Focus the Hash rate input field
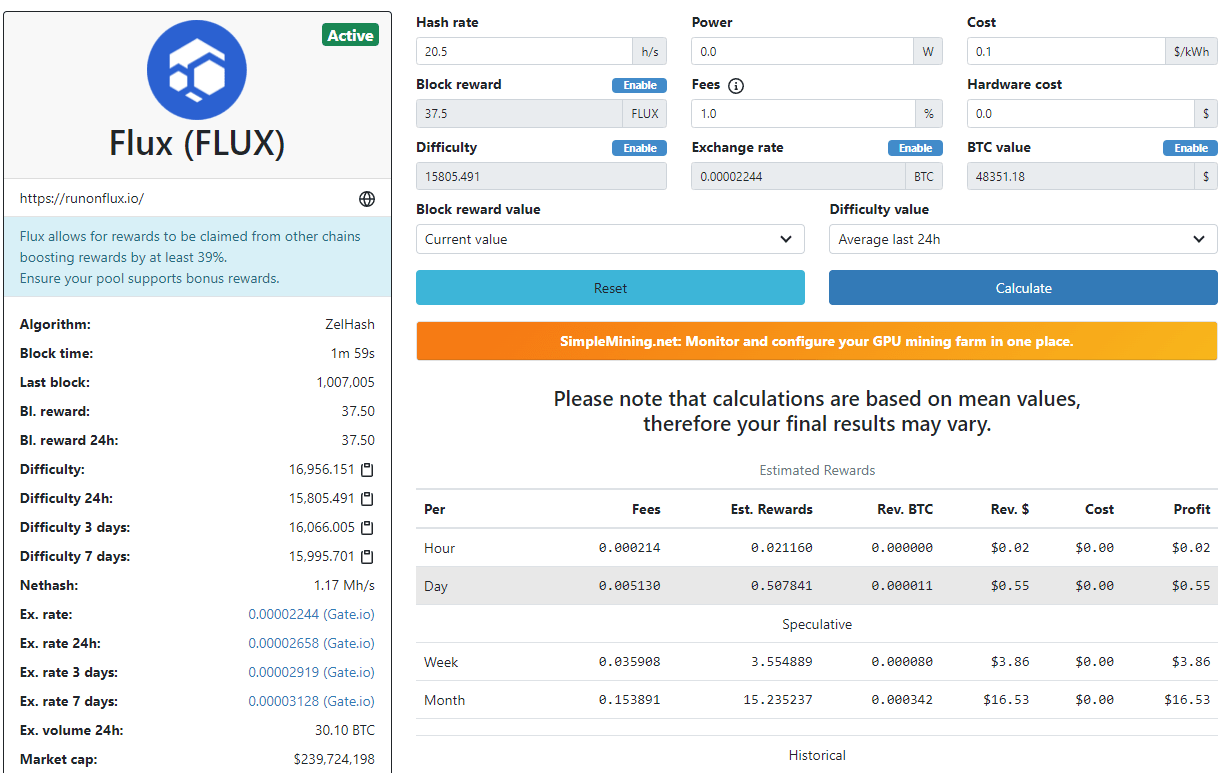The image size is (1230, 773). (524, 51)
